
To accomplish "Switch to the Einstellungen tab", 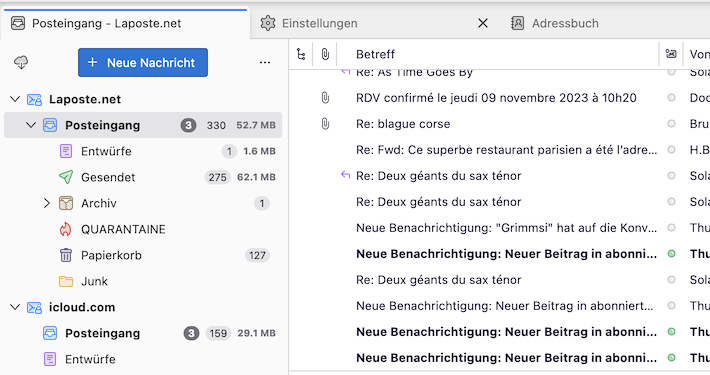I will [319, 23].
